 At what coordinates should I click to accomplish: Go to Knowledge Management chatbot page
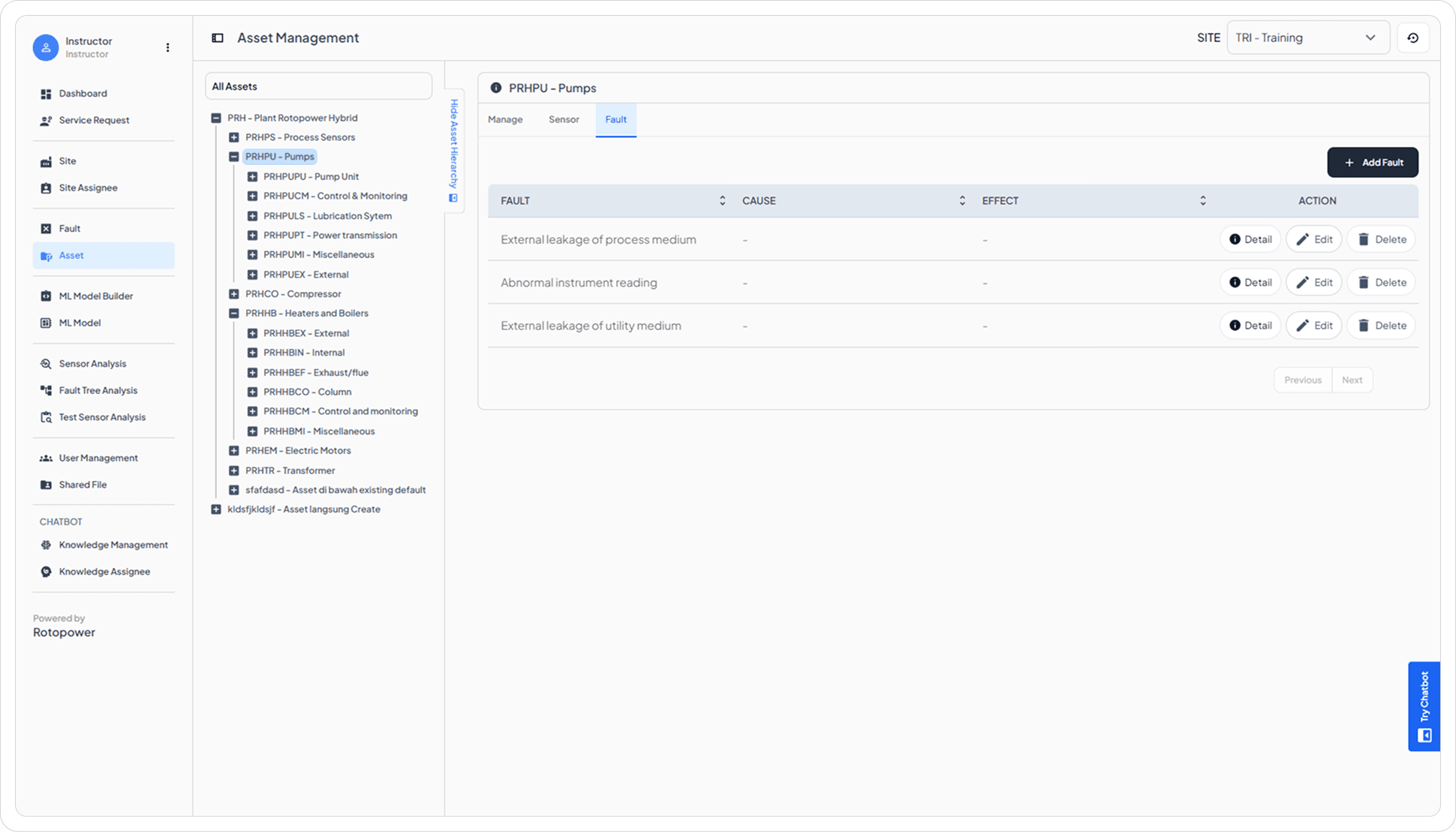[x=113, y=545]
